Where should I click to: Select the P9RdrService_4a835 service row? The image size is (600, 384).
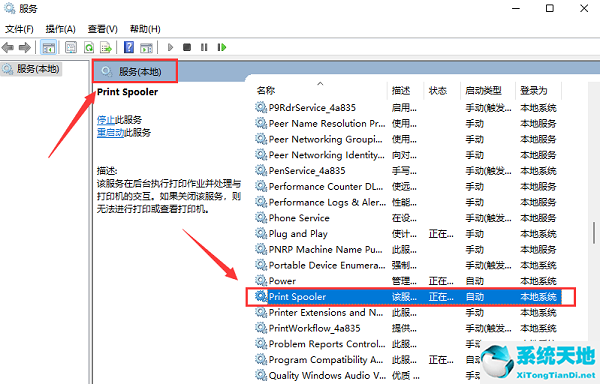(x=408, y=108)
